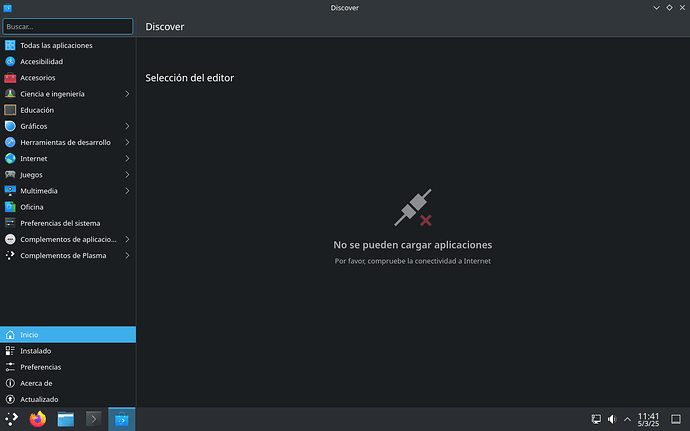Viewport: 690px width, 431px height.
Task: Click the Multimedia category label
Action: (39, 191)
